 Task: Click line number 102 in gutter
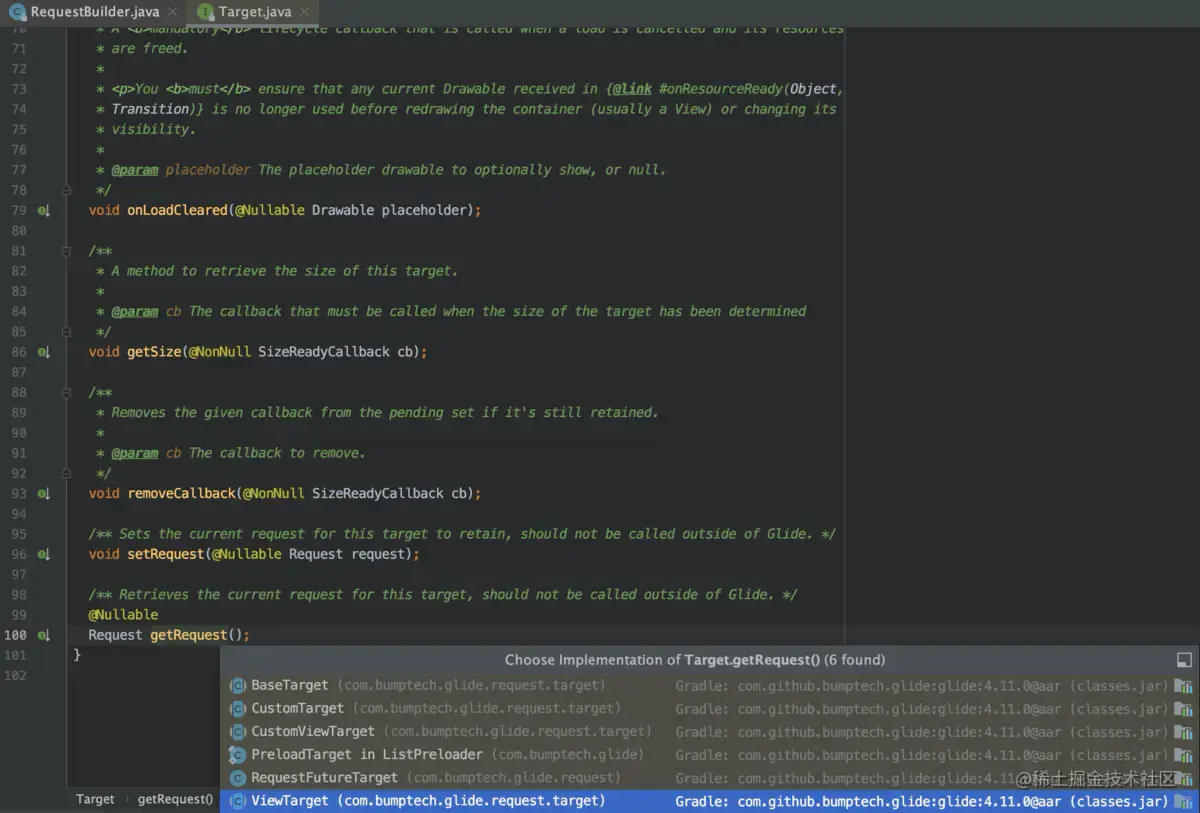click(x=16, y=676)
